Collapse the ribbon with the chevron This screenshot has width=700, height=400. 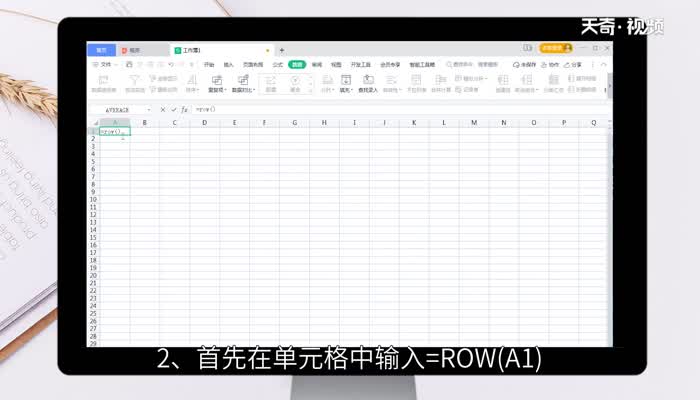[604, 65]
